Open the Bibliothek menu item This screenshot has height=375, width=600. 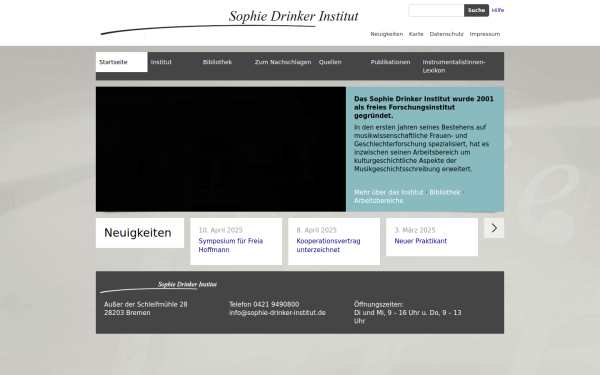coord(217,62)
